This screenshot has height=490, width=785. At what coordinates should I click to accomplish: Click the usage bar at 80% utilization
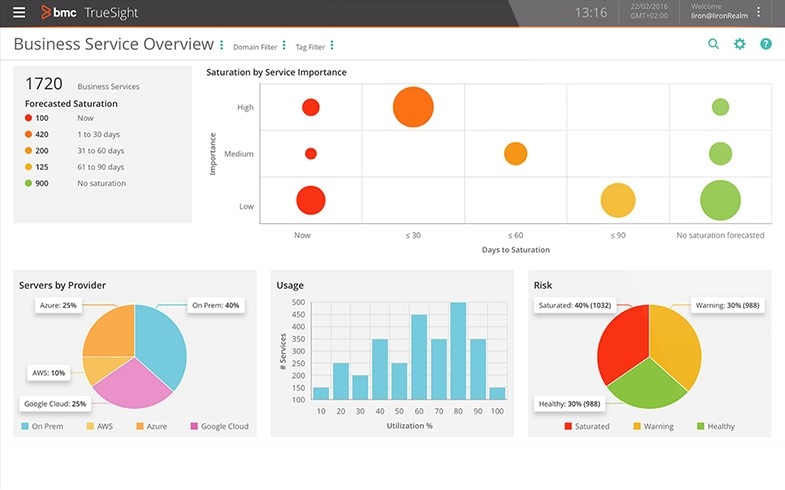(458, 351)
